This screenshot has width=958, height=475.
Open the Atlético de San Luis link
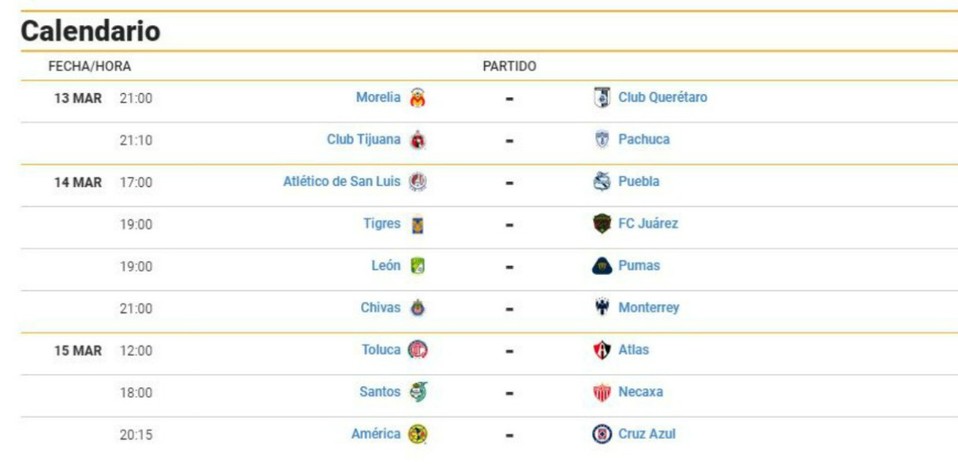coord(342,182)
